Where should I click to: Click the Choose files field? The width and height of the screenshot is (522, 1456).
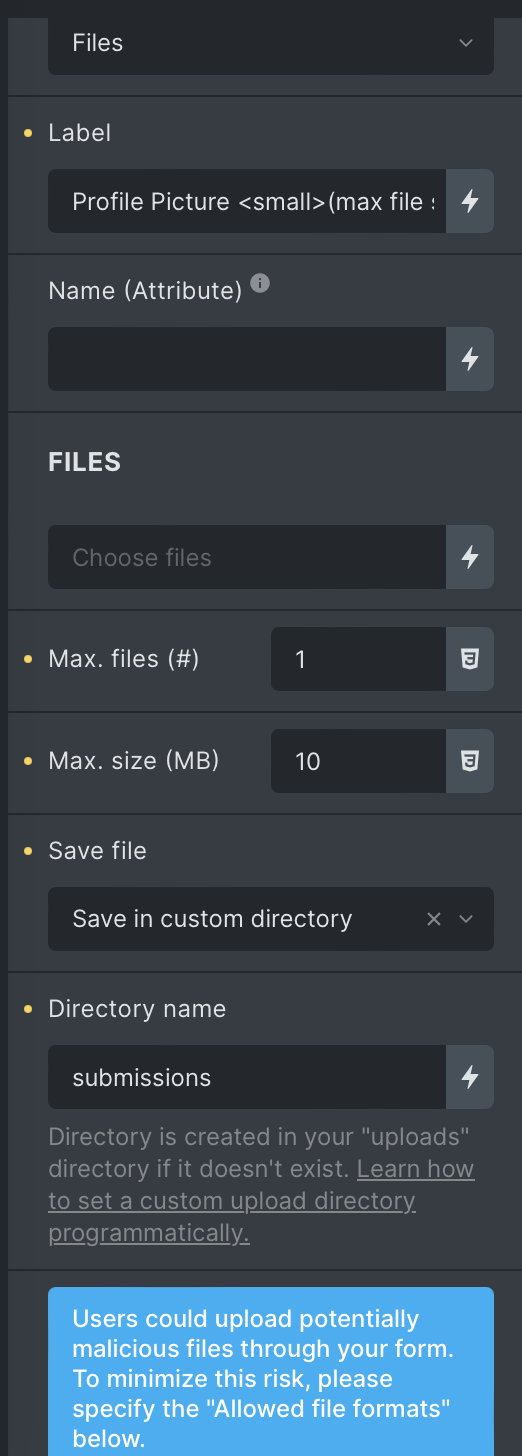(x=247, y=557)
